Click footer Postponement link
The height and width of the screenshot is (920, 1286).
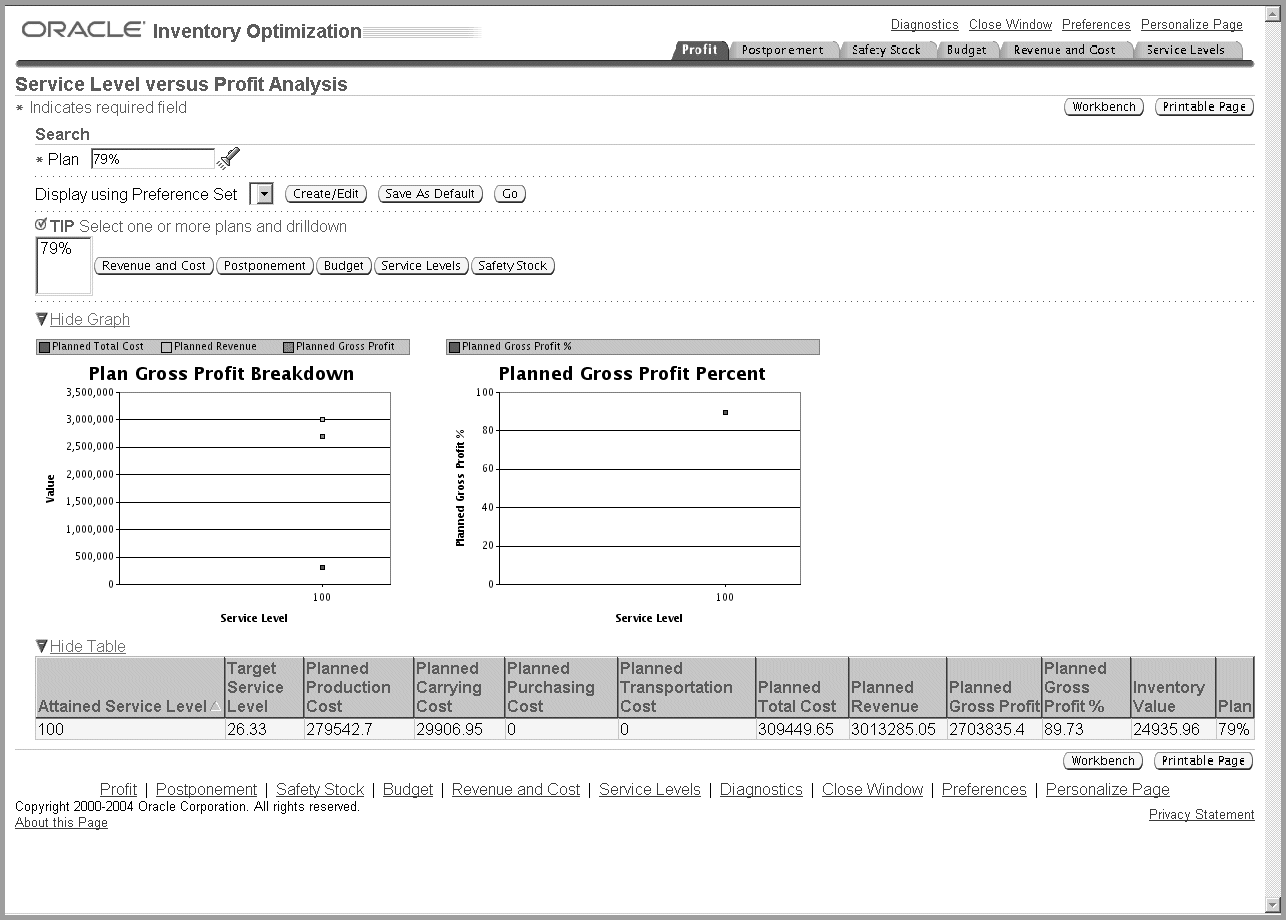click(x=207, y=789)
